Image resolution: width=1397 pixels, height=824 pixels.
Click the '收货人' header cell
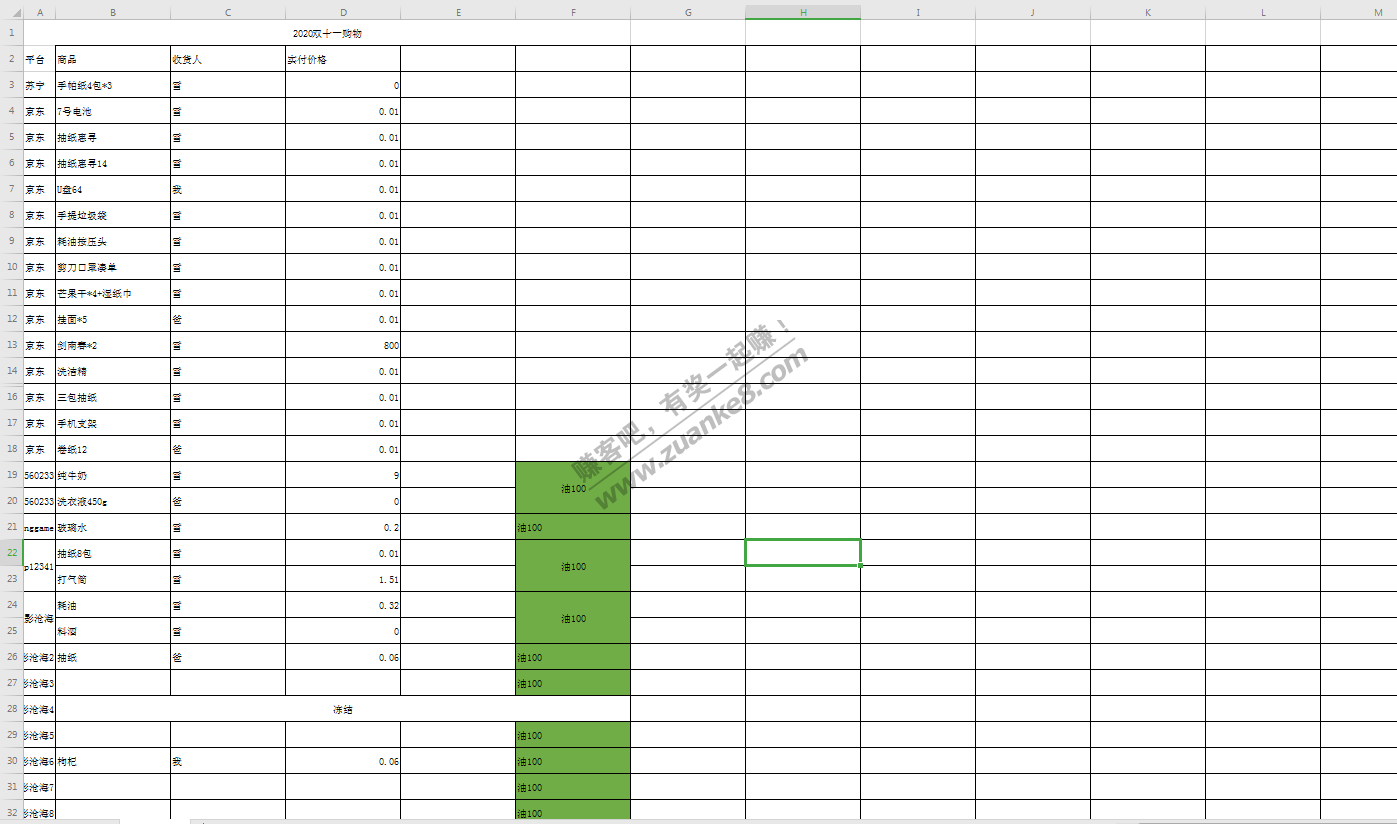click(x=228, y=59)
